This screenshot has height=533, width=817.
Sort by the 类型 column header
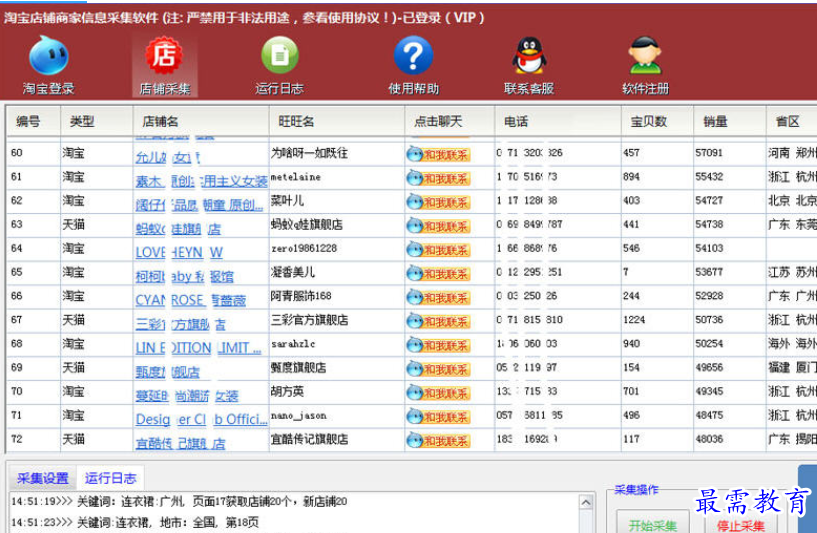pos(97,122)
